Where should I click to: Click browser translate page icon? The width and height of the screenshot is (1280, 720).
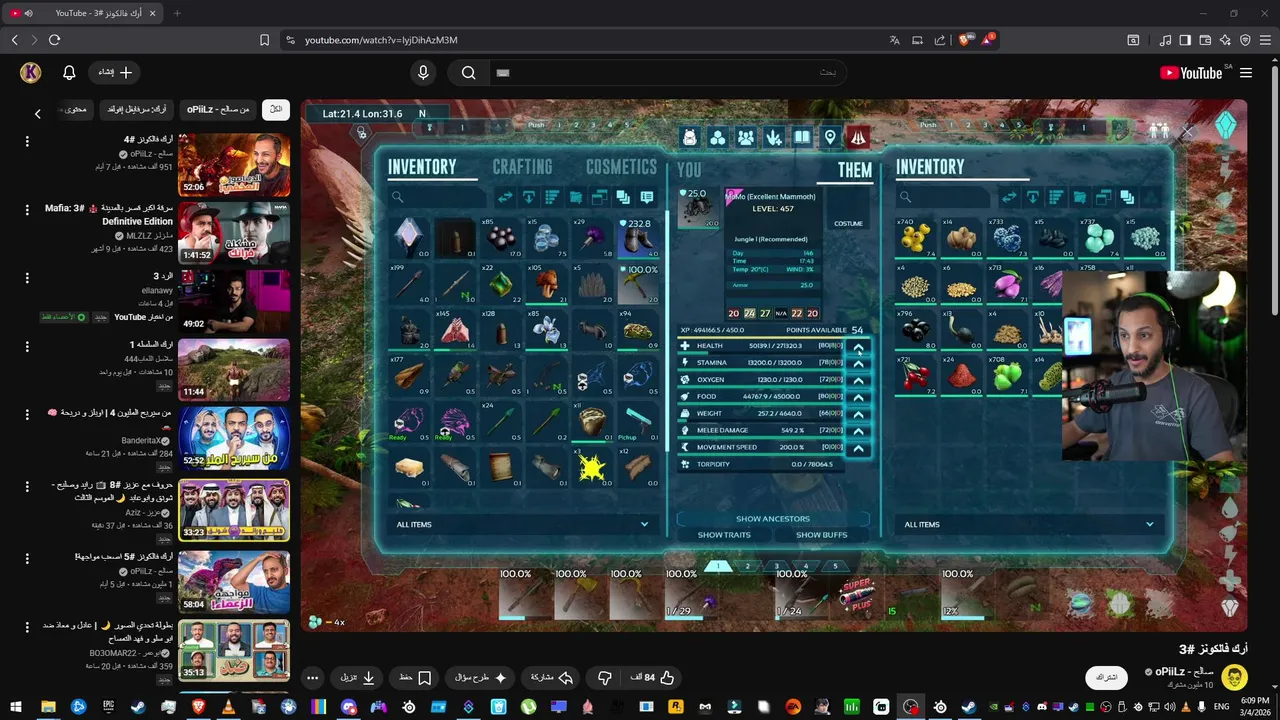tap(895, 40)
